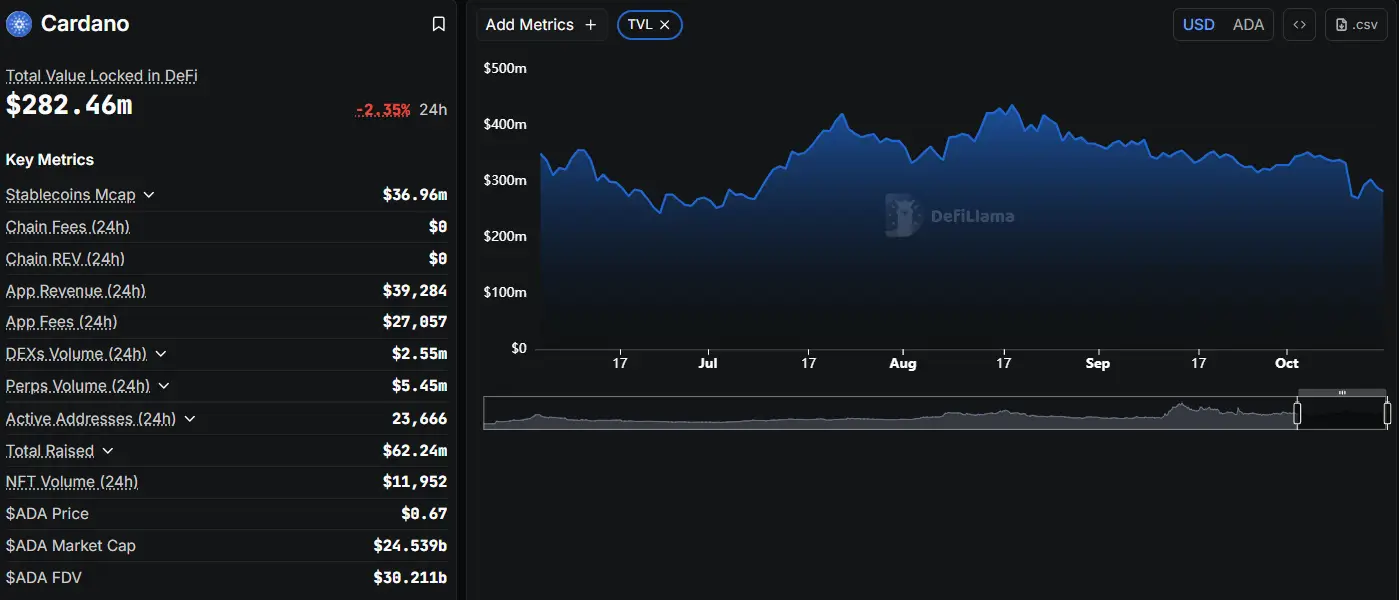
Task: Open the embed code <> option
Action: pyautogui.click(x=1299, y=24)
